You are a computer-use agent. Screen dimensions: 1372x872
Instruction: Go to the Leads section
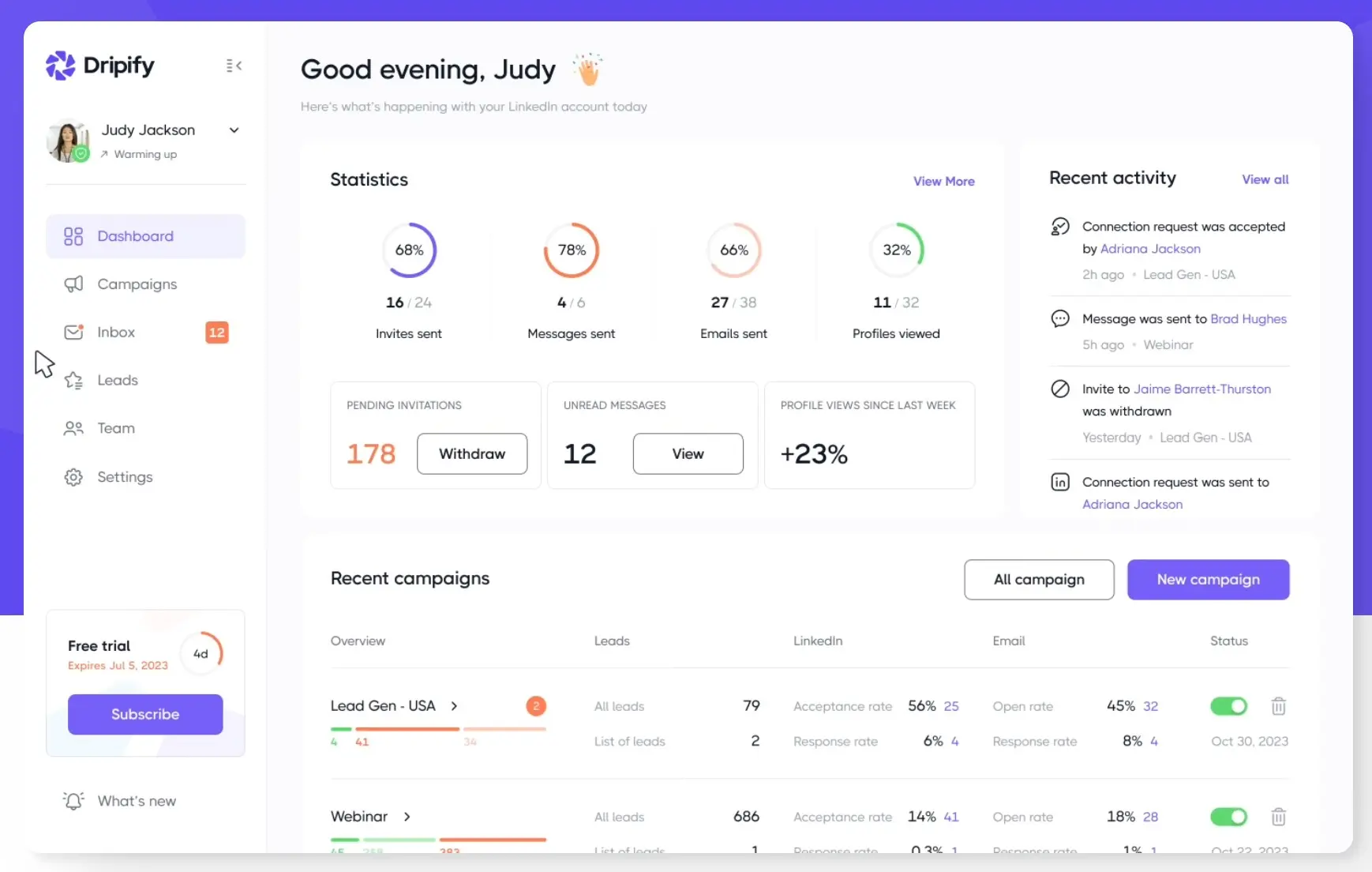click(x=118, y=381)
